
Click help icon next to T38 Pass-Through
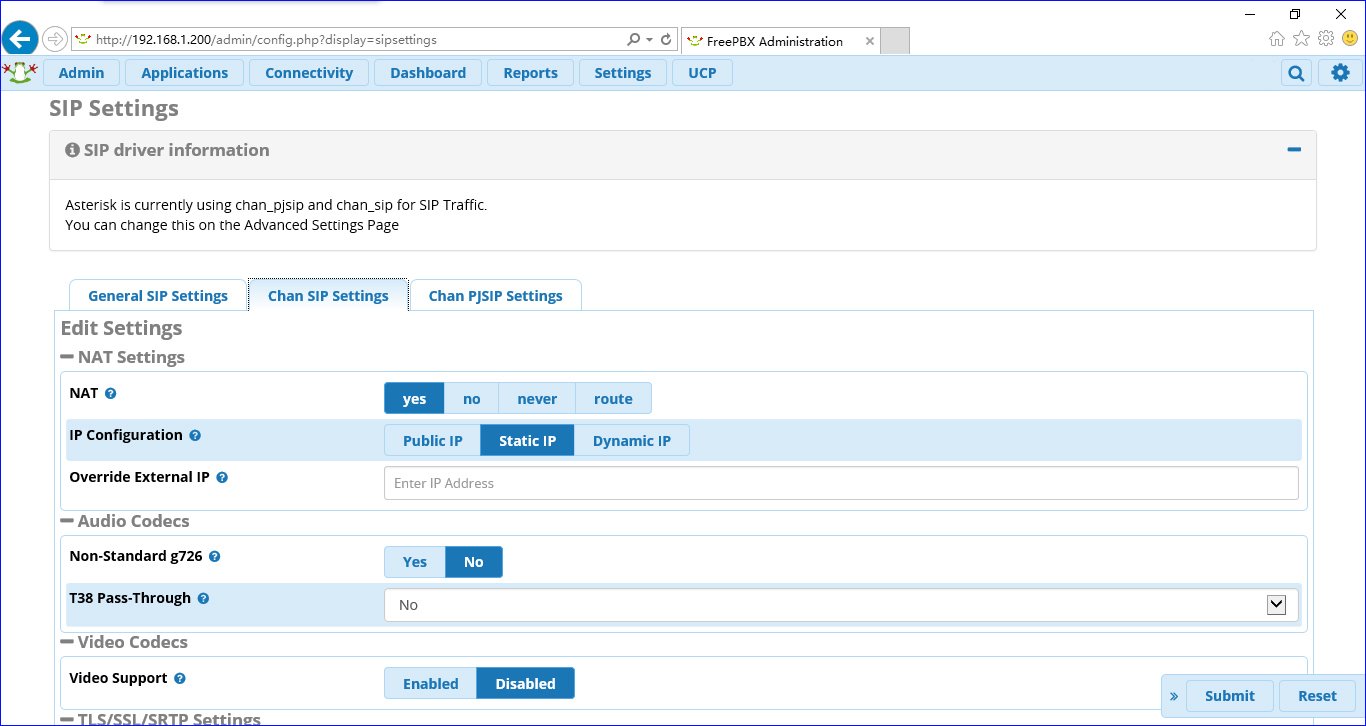coord(203,599)
